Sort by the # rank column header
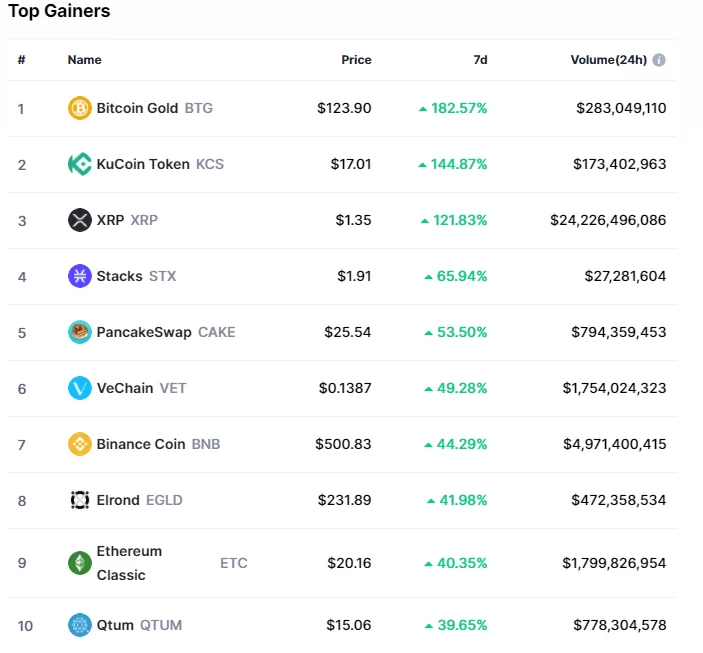 [21, 60]
